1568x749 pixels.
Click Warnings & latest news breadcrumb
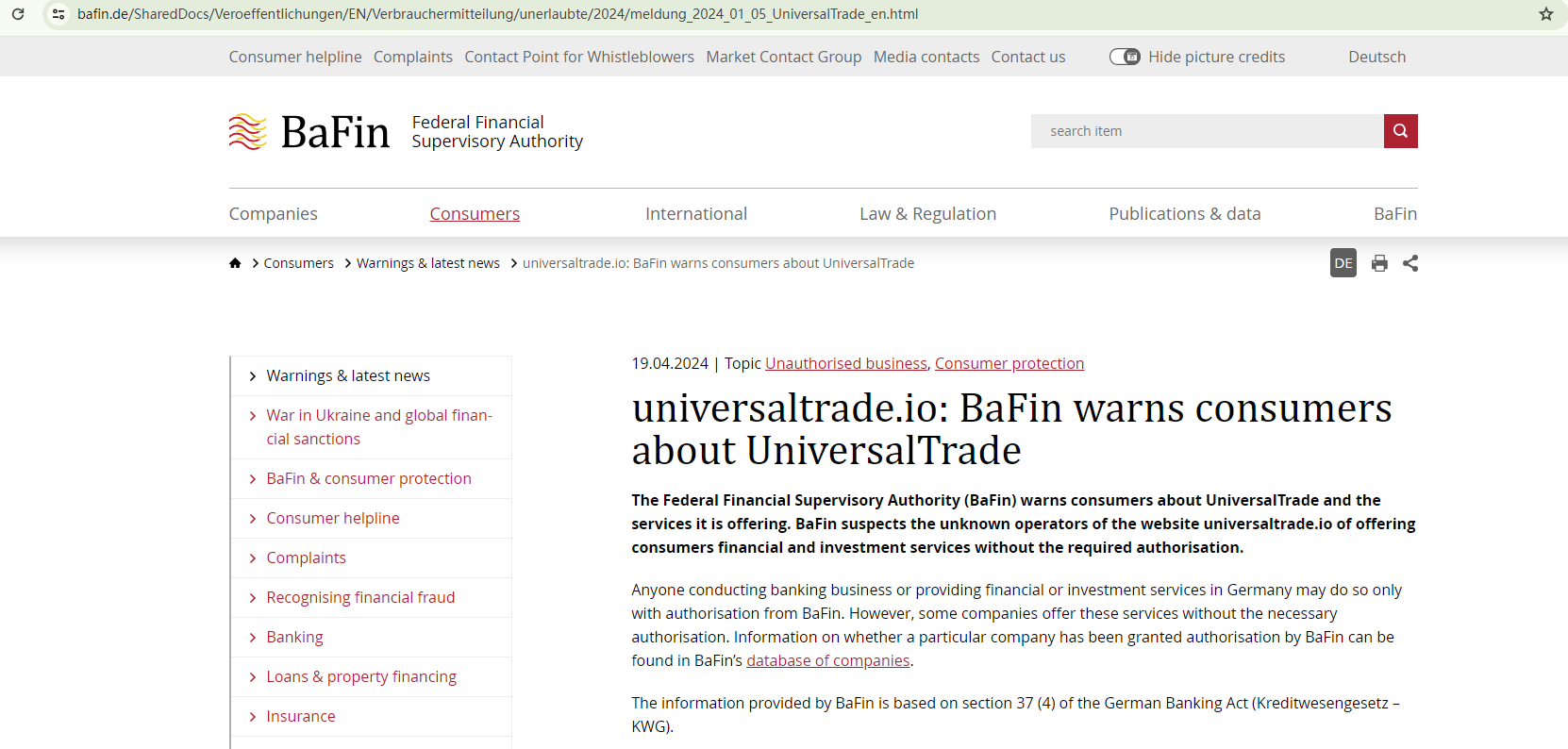428,263
